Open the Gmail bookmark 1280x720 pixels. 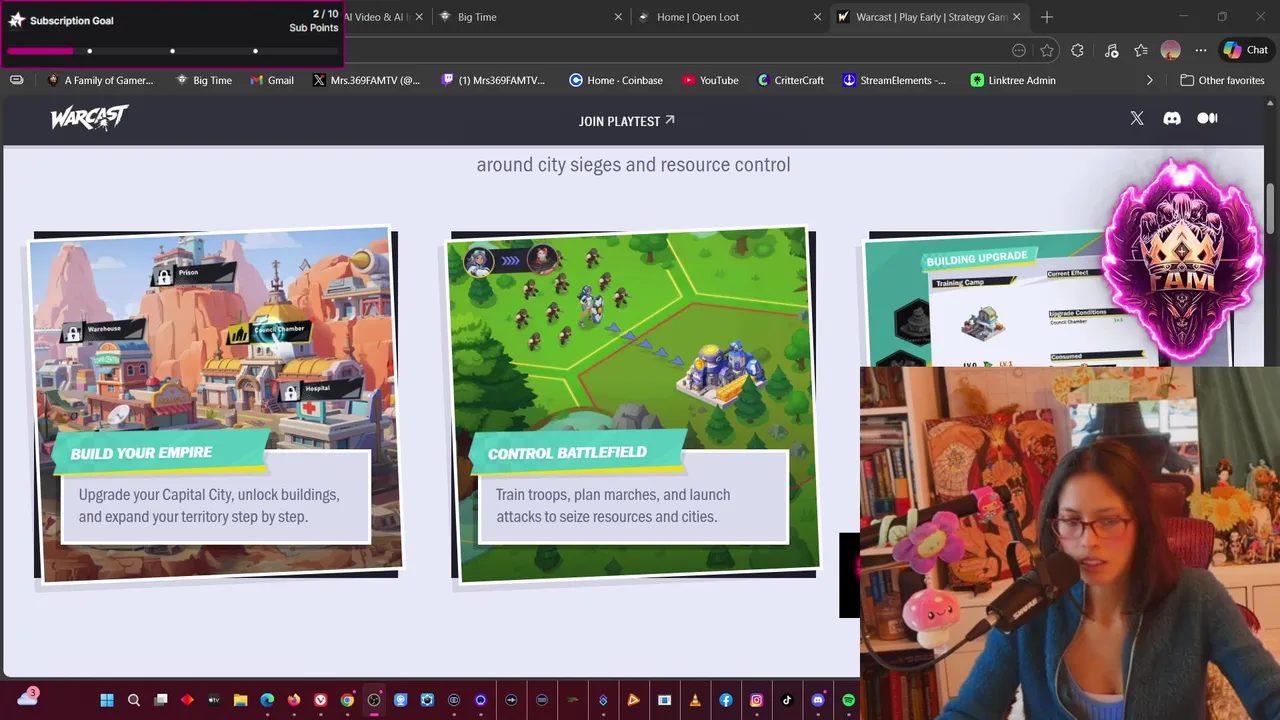tap(272, 80)
